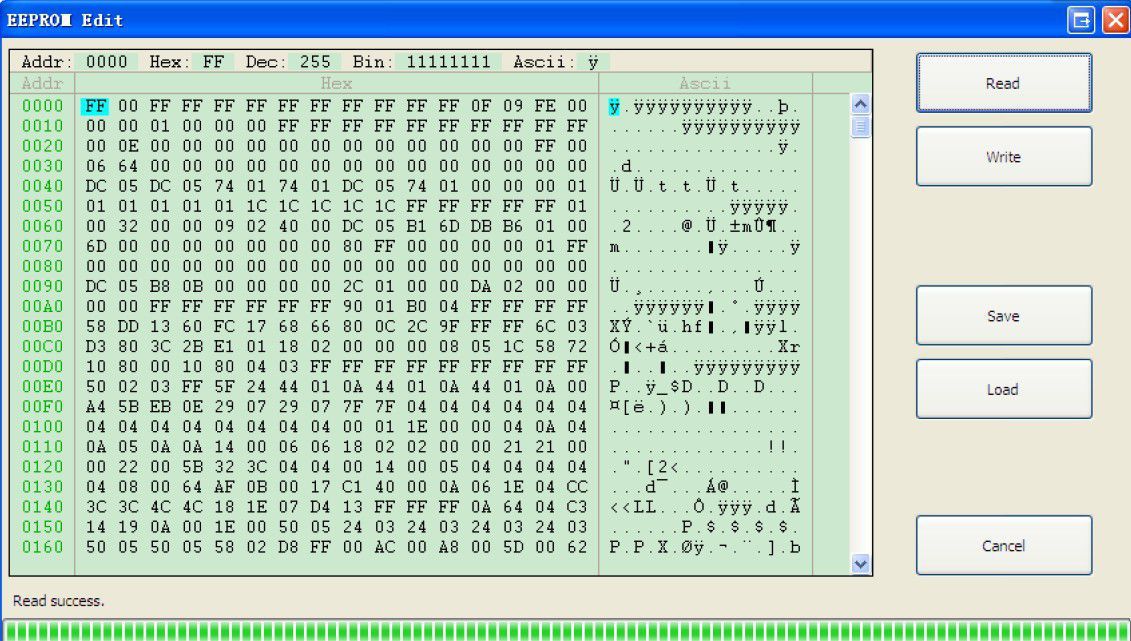Viewport: 1131px width, 641px height.
Task: Select address row 0160
Action: [x=43, y=547]
